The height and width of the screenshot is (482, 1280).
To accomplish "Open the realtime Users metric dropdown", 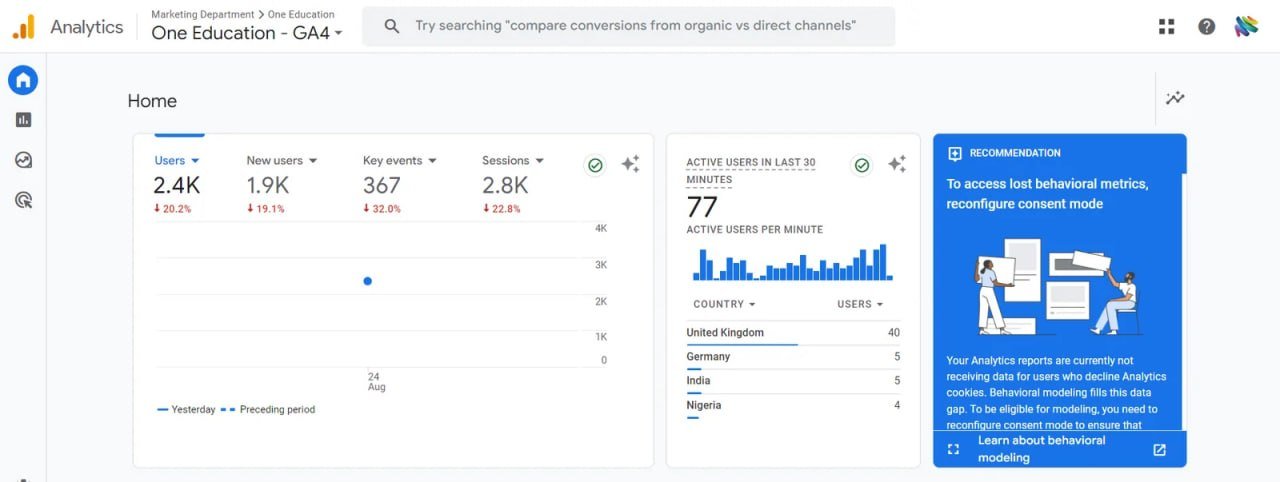I will [x=861, y=304].
